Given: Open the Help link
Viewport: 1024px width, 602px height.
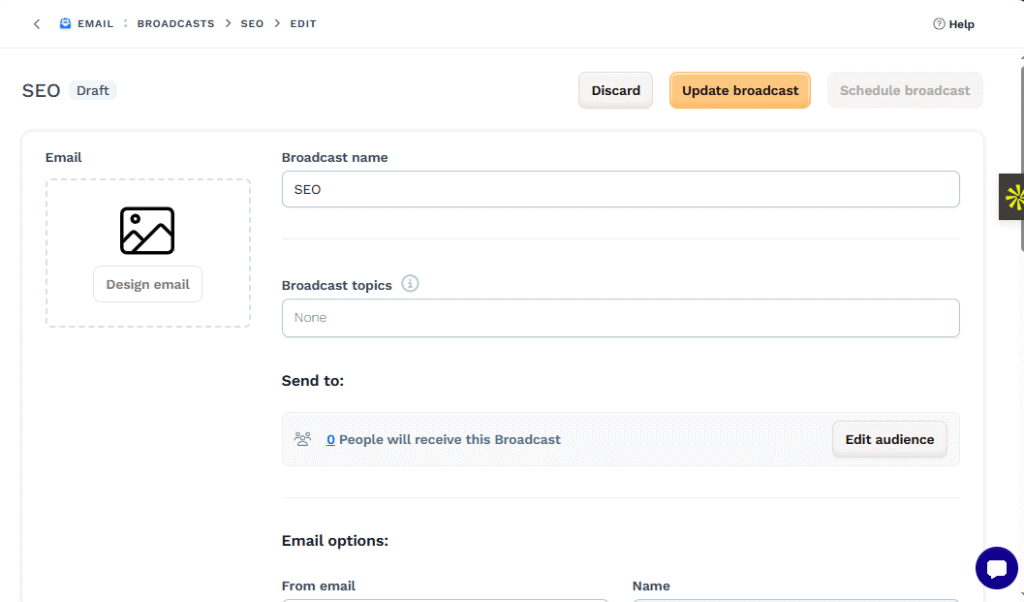Looking at the screenshot, I should pyautogui.click(x=953, y=24).
